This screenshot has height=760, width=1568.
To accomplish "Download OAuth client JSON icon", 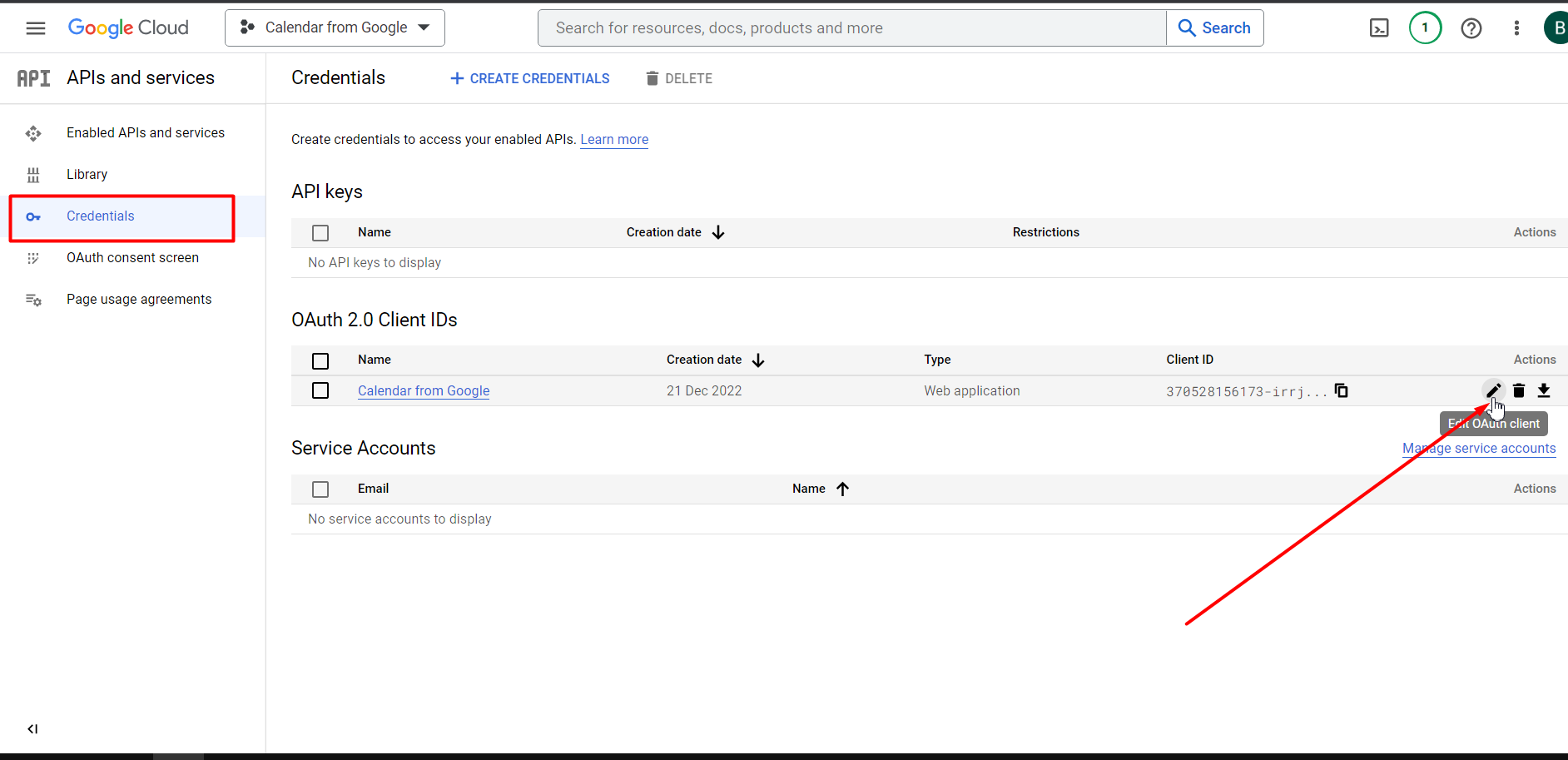I will [x=1544, y=390].
